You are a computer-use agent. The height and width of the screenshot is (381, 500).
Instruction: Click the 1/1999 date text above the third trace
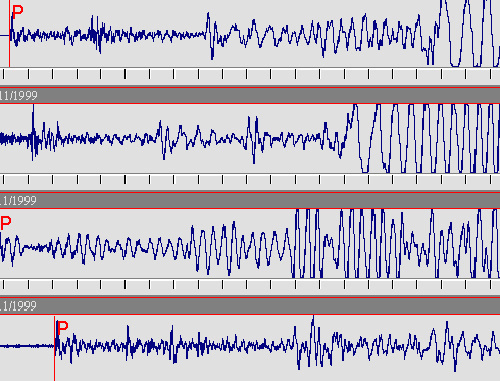18,201
